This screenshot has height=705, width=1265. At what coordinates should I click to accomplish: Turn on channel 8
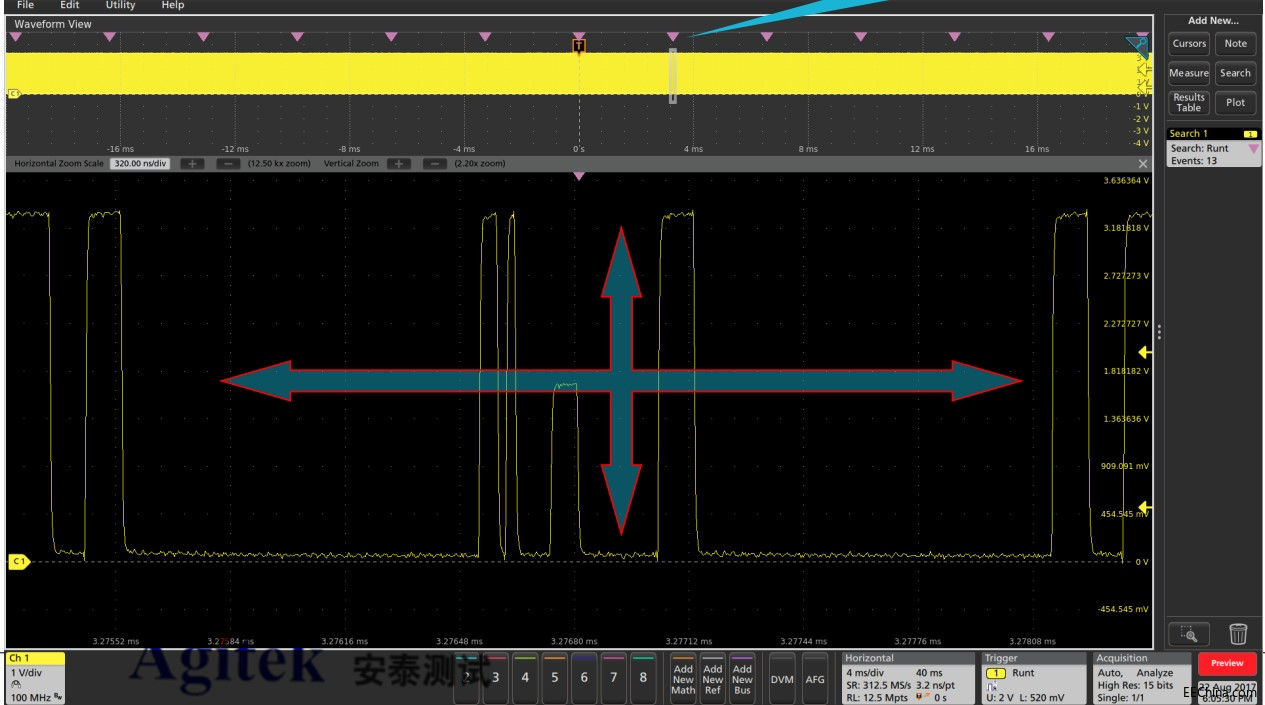pyautogui.click(x=643, y=677)
